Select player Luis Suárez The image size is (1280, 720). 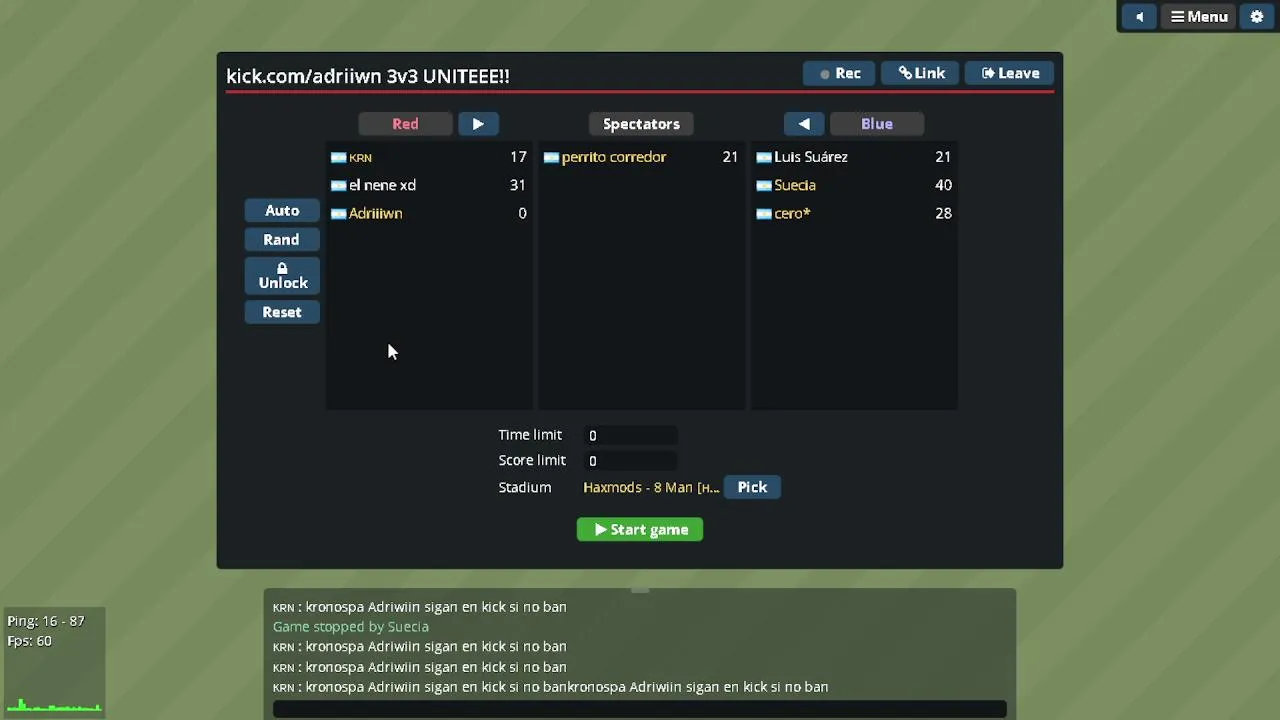click(854, 157)
